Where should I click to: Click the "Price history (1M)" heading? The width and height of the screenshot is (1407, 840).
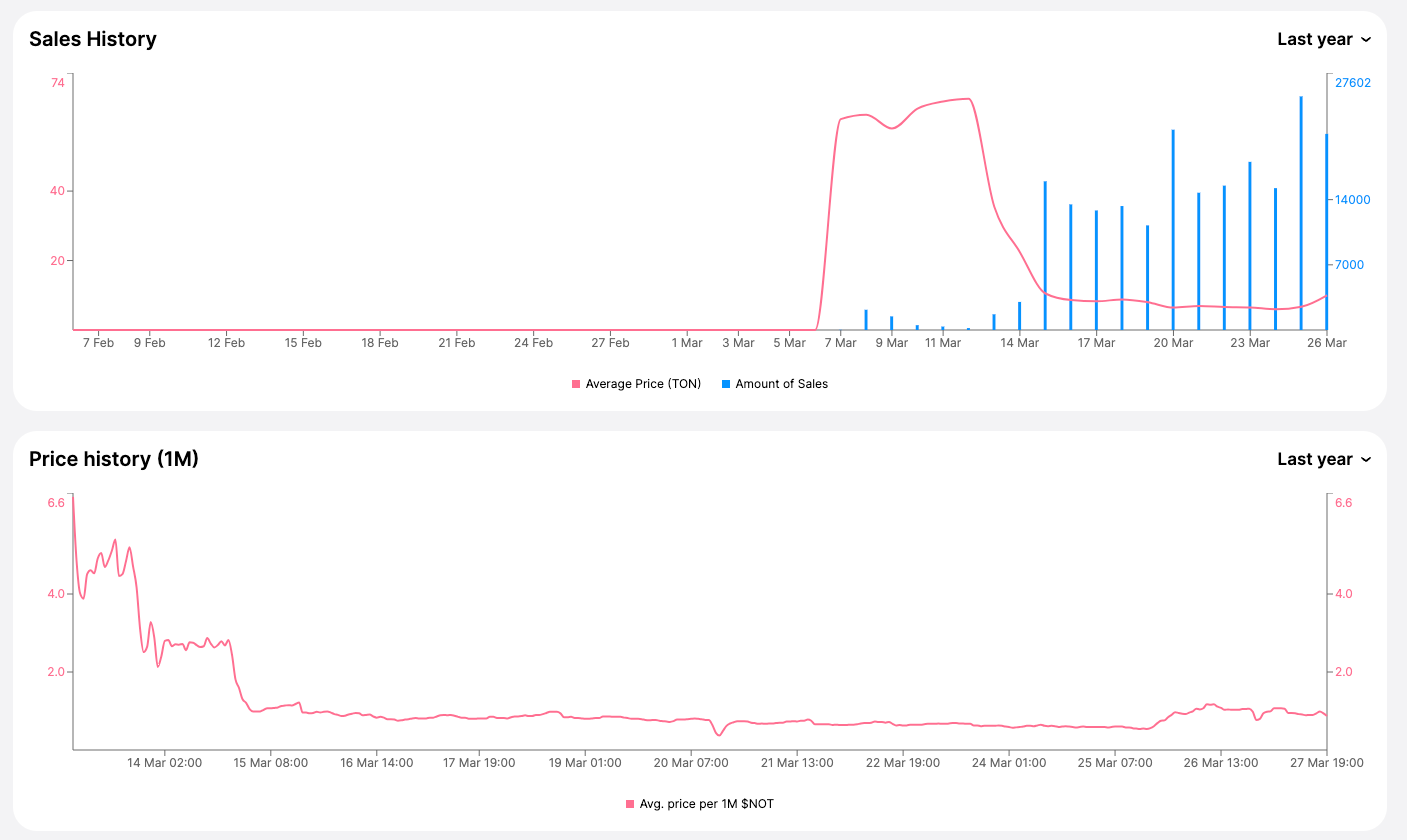tap(114, 459)
